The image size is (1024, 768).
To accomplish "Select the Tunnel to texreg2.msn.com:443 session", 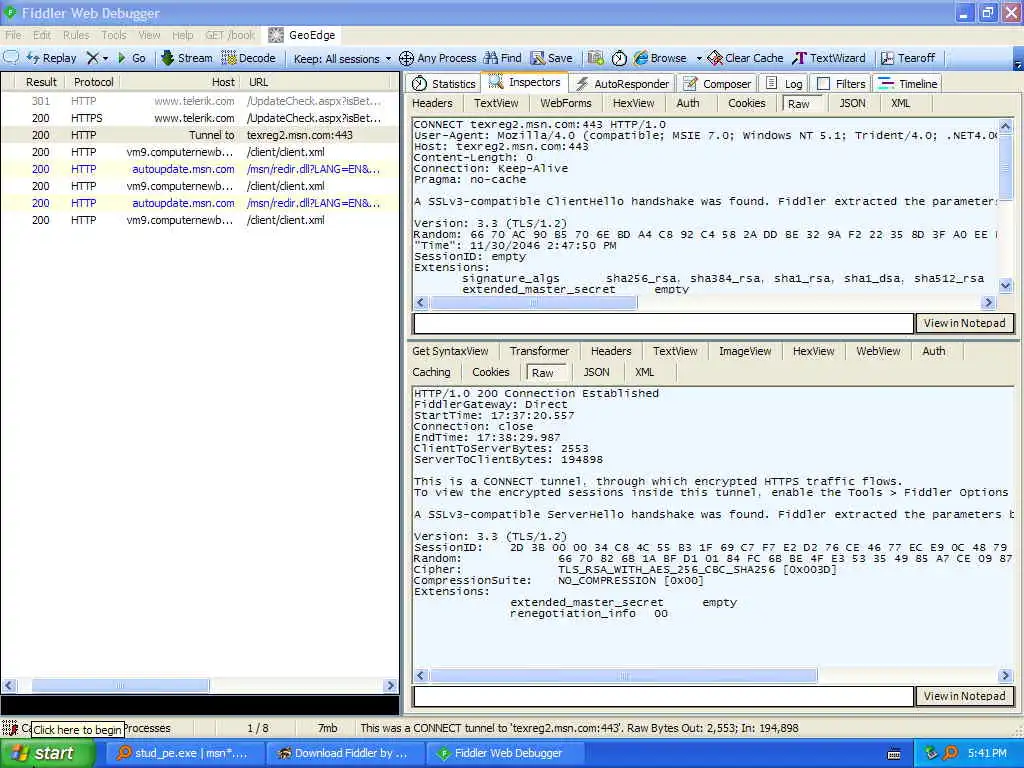I will coord(200,135).
